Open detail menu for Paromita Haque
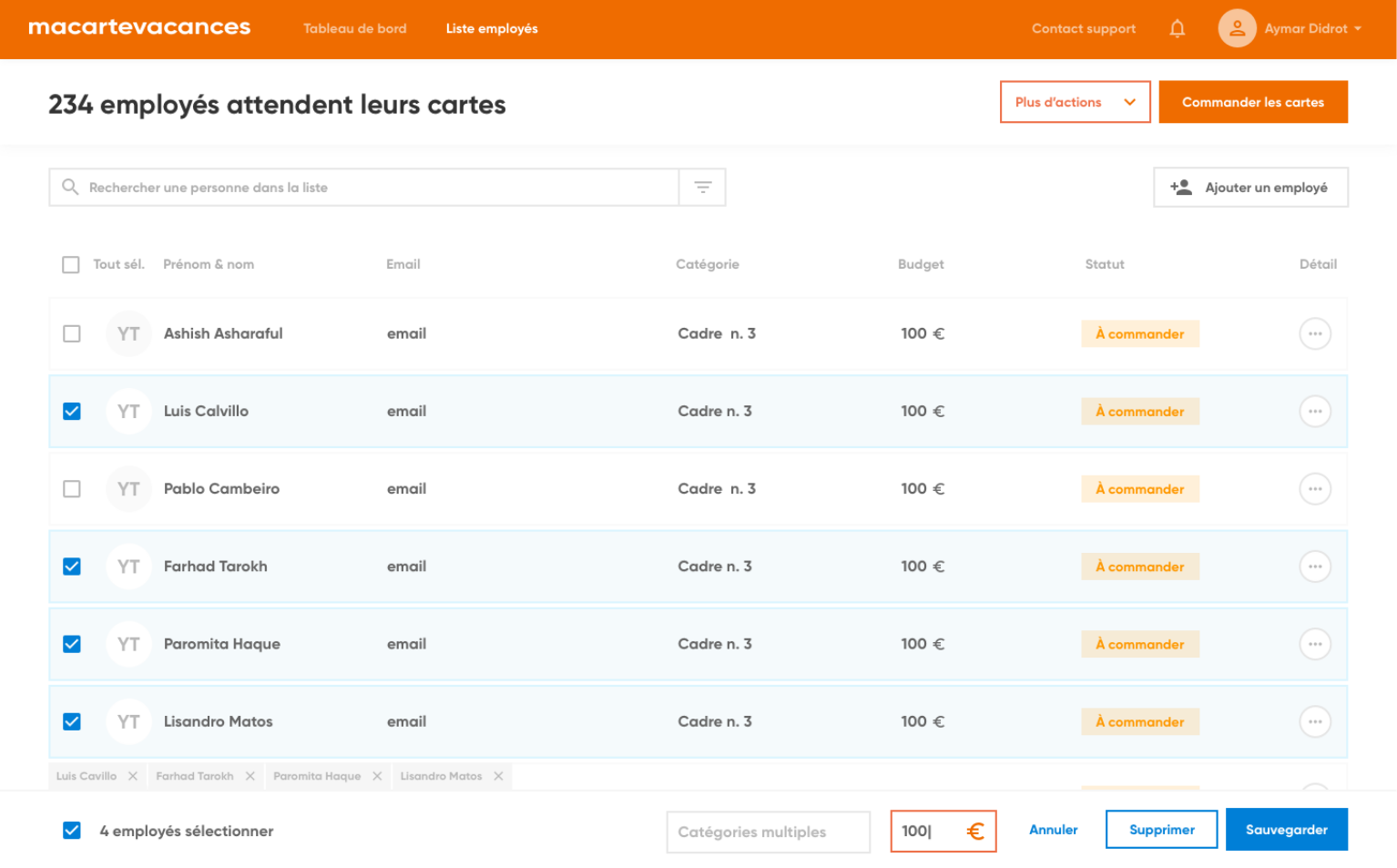This screenshot has height=868, width=1397. [1314, 644]
